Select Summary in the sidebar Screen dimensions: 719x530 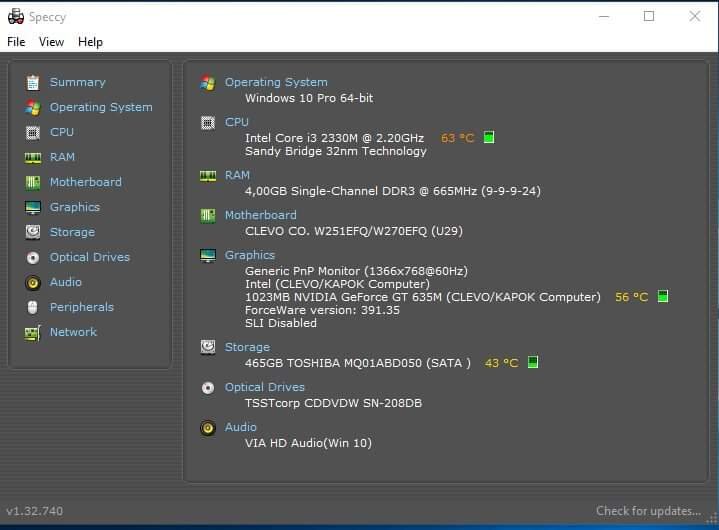77,82
